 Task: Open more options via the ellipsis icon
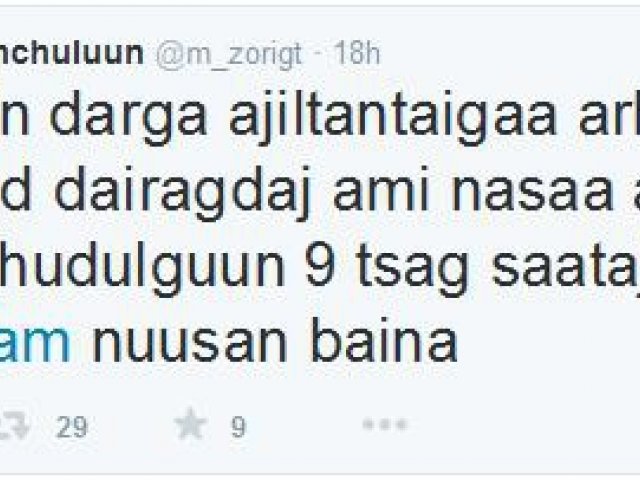(385, 424)
